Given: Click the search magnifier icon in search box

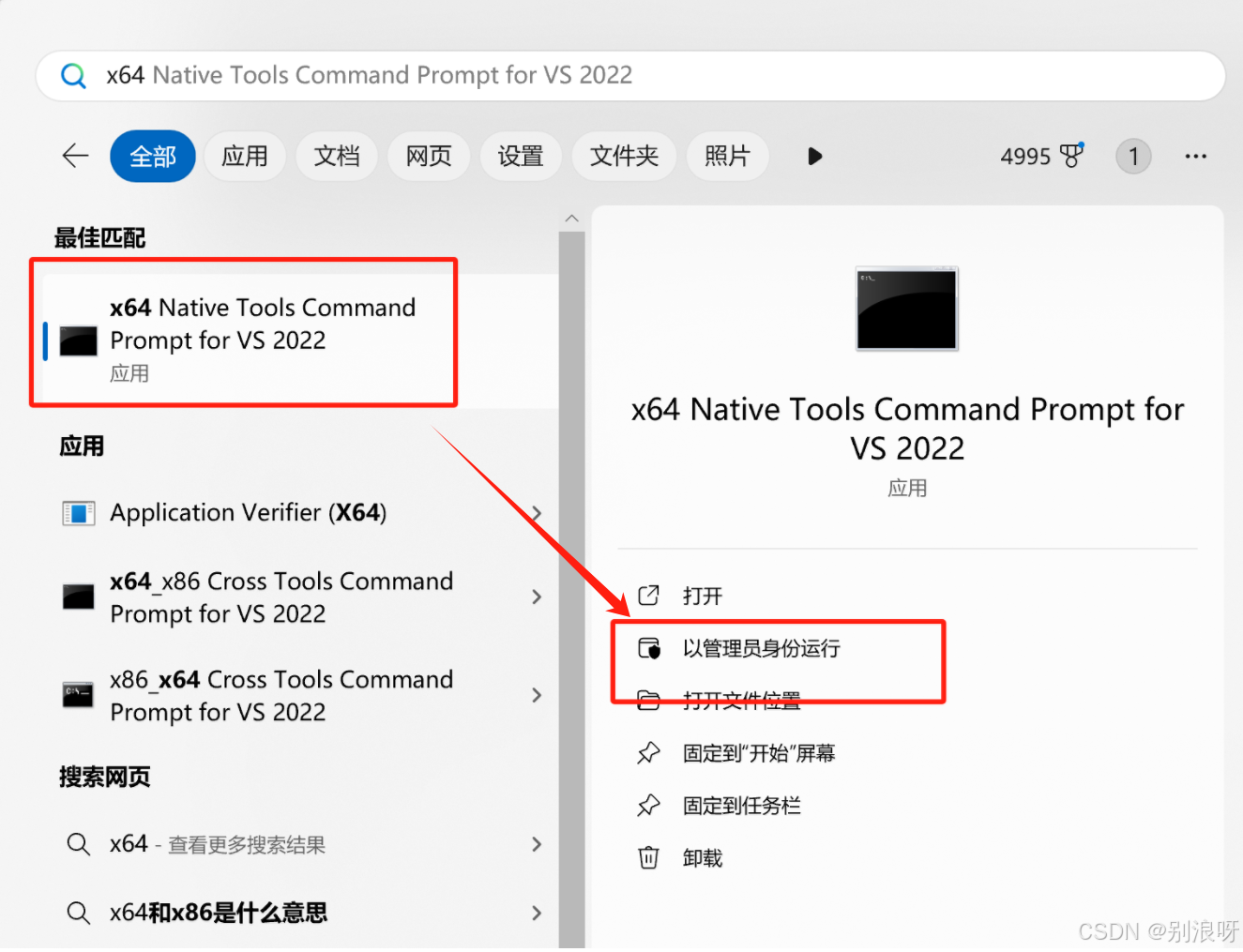Looking at the screenshot, I should click(73, 76).
